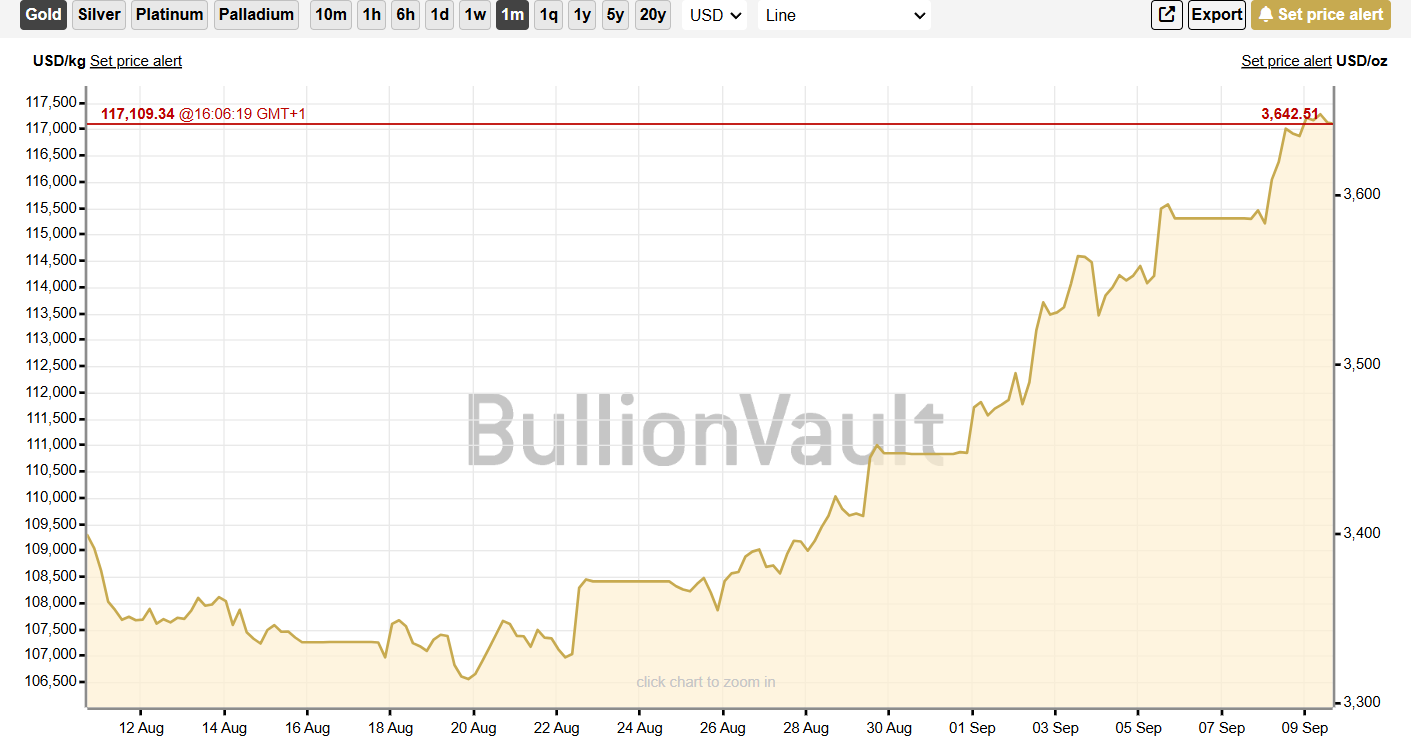
Task: Switch to the Silver metal tab
Action: (x=99, y=15)
